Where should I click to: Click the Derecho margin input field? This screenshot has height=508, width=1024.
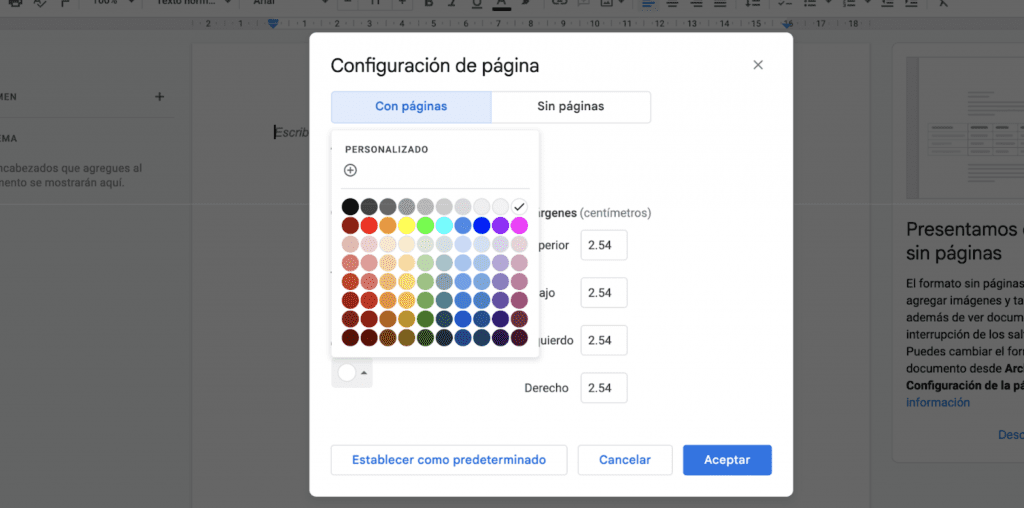(604, 388)
